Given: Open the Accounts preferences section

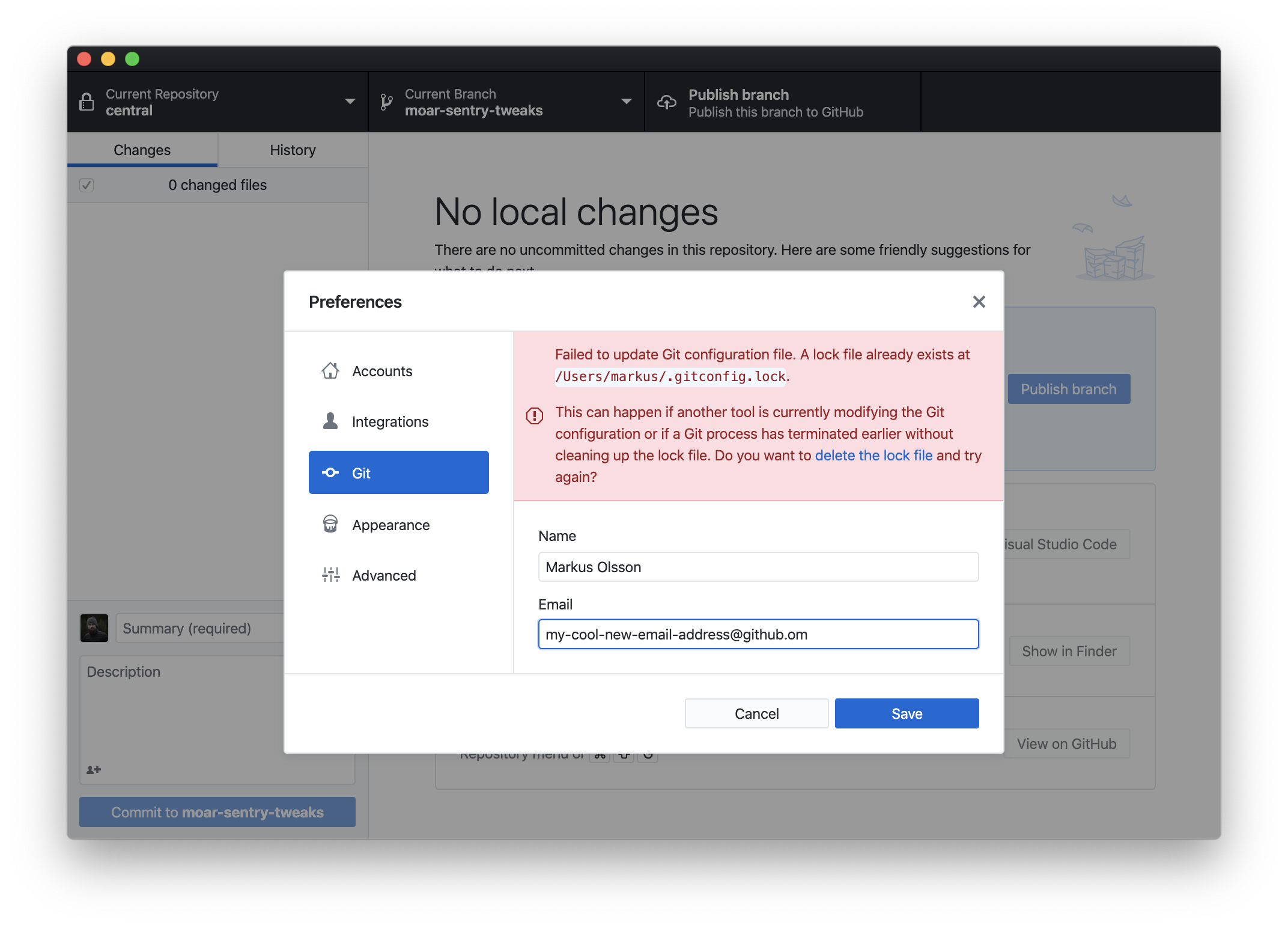Looking at the screenshot, I should coord(399,371).
